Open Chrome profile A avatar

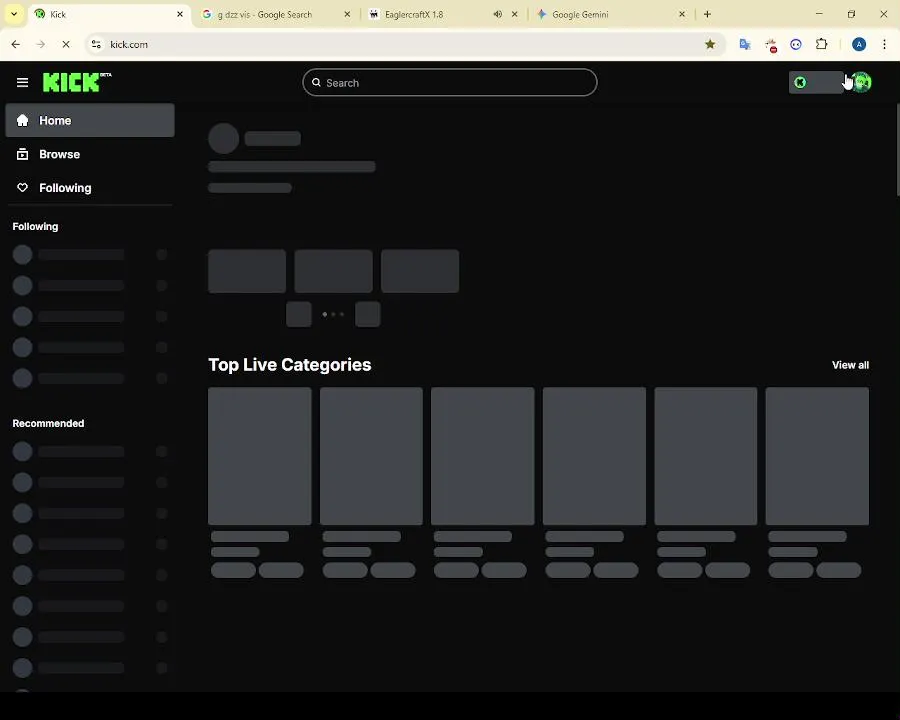pos(859,44)
